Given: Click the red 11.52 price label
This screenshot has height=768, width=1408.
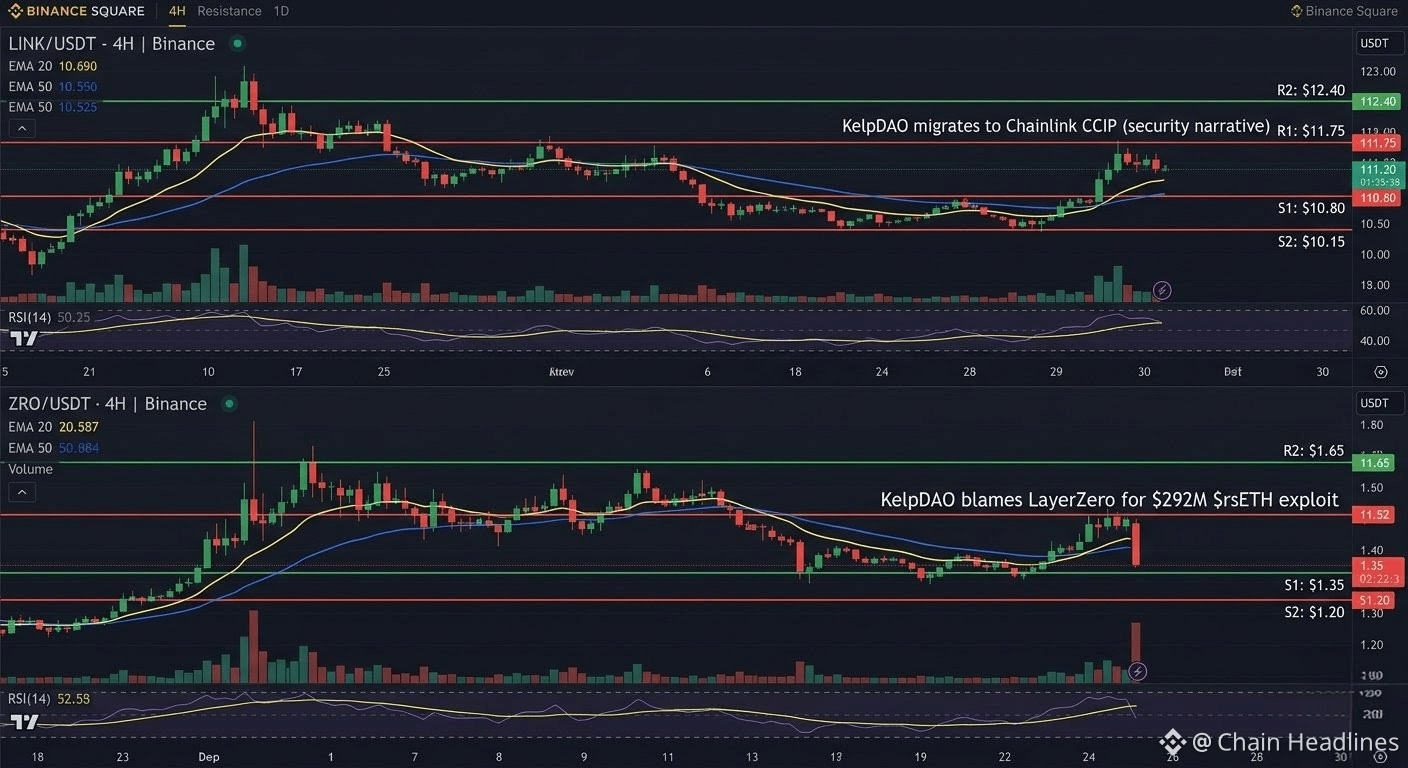Looking at the screenshot, I should tap(1374, 515).
